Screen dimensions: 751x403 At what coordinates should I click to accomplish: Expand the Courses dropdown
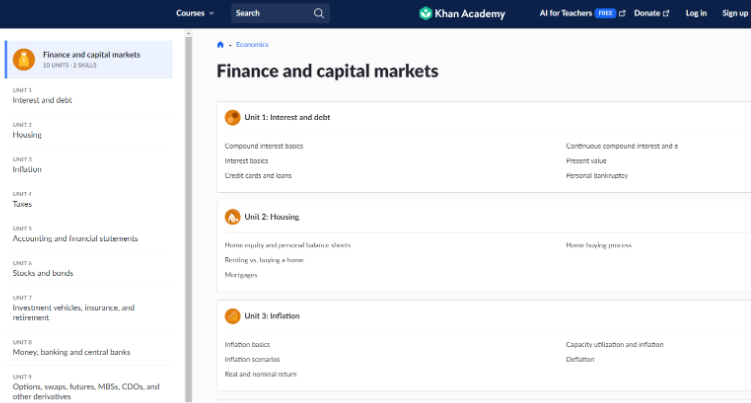pos(195,13)
